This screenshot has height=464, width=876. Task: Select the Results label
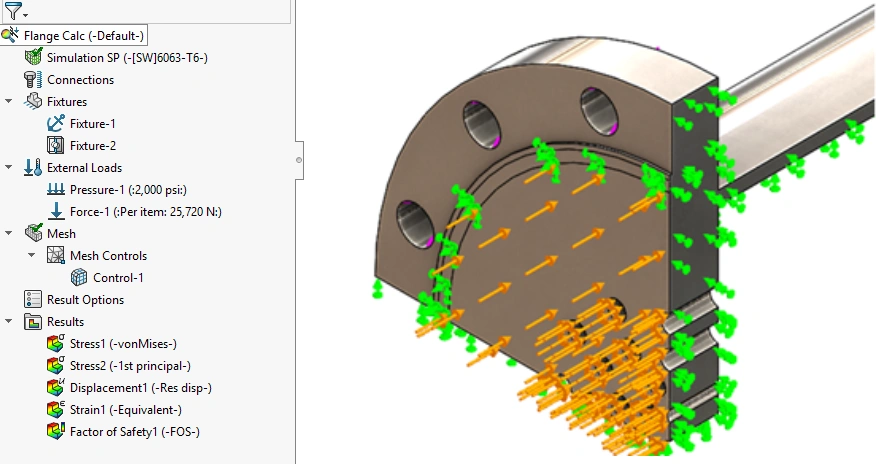[x=65, y=322]
